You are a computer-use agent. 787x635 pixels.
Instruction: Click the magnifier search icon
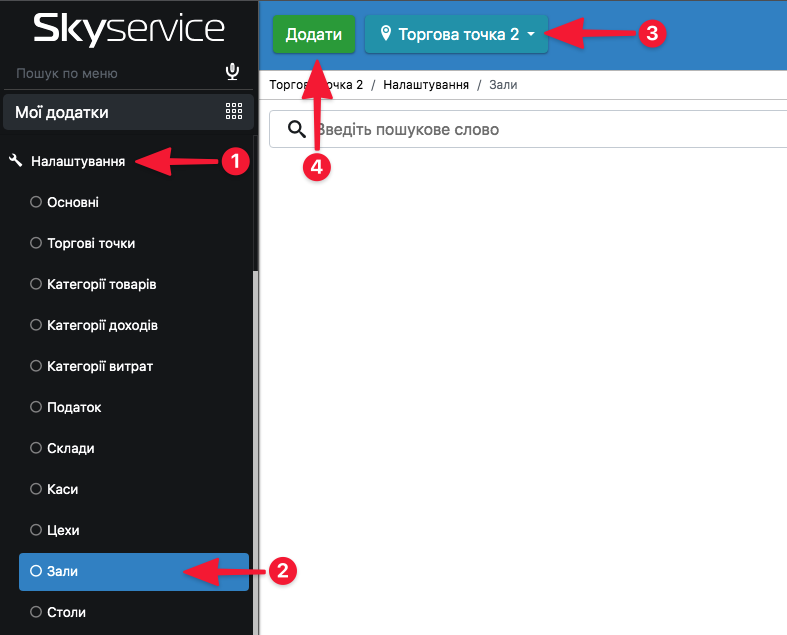click(x=296, y=129)
